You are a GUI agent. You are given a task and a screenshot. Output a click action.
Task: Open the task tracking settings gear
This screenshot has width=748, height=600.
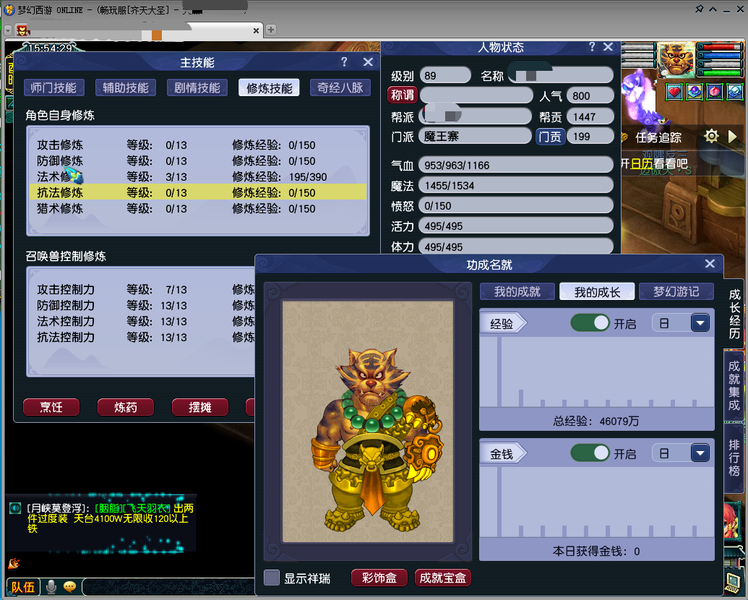tap(711, 137)
